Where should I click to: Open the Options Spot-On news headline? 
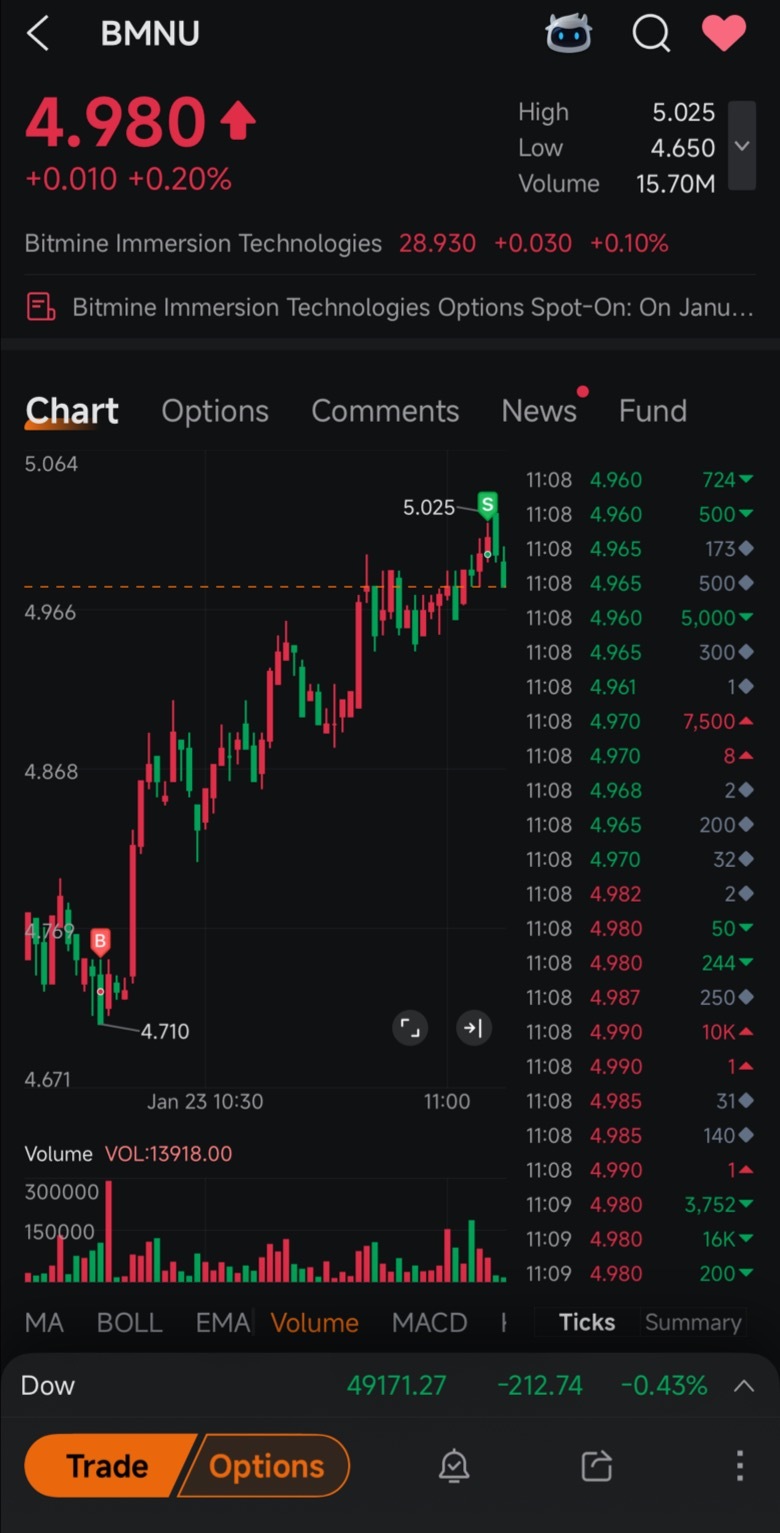pyautogui.click(x=413, y=307)
